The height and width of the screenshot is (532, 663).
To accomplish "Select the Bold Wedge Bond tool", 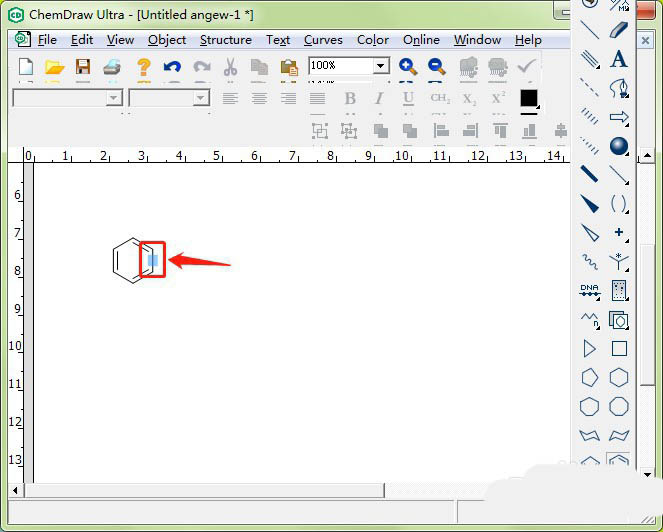I will point(589,203).
